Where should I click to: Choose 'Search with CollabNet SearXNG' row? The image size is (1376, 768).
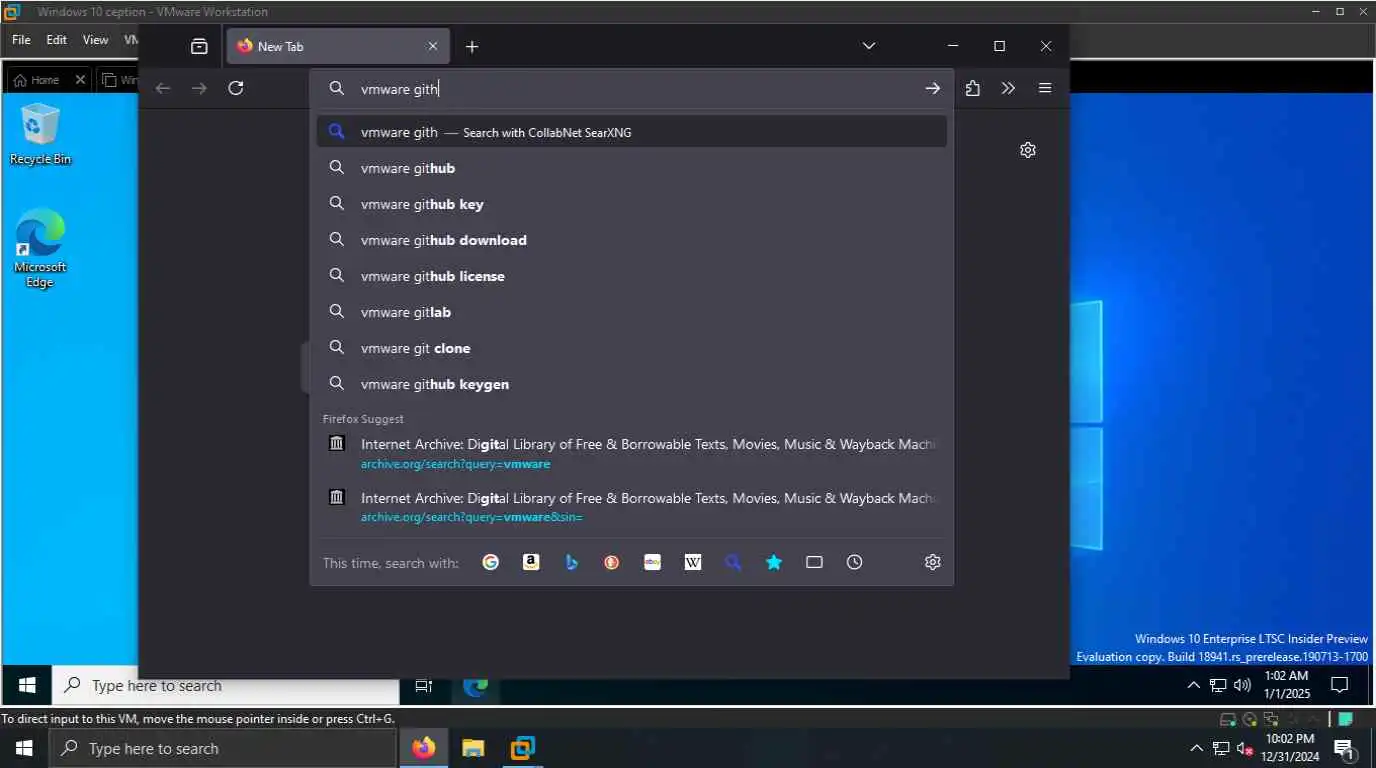coord(632,132)
